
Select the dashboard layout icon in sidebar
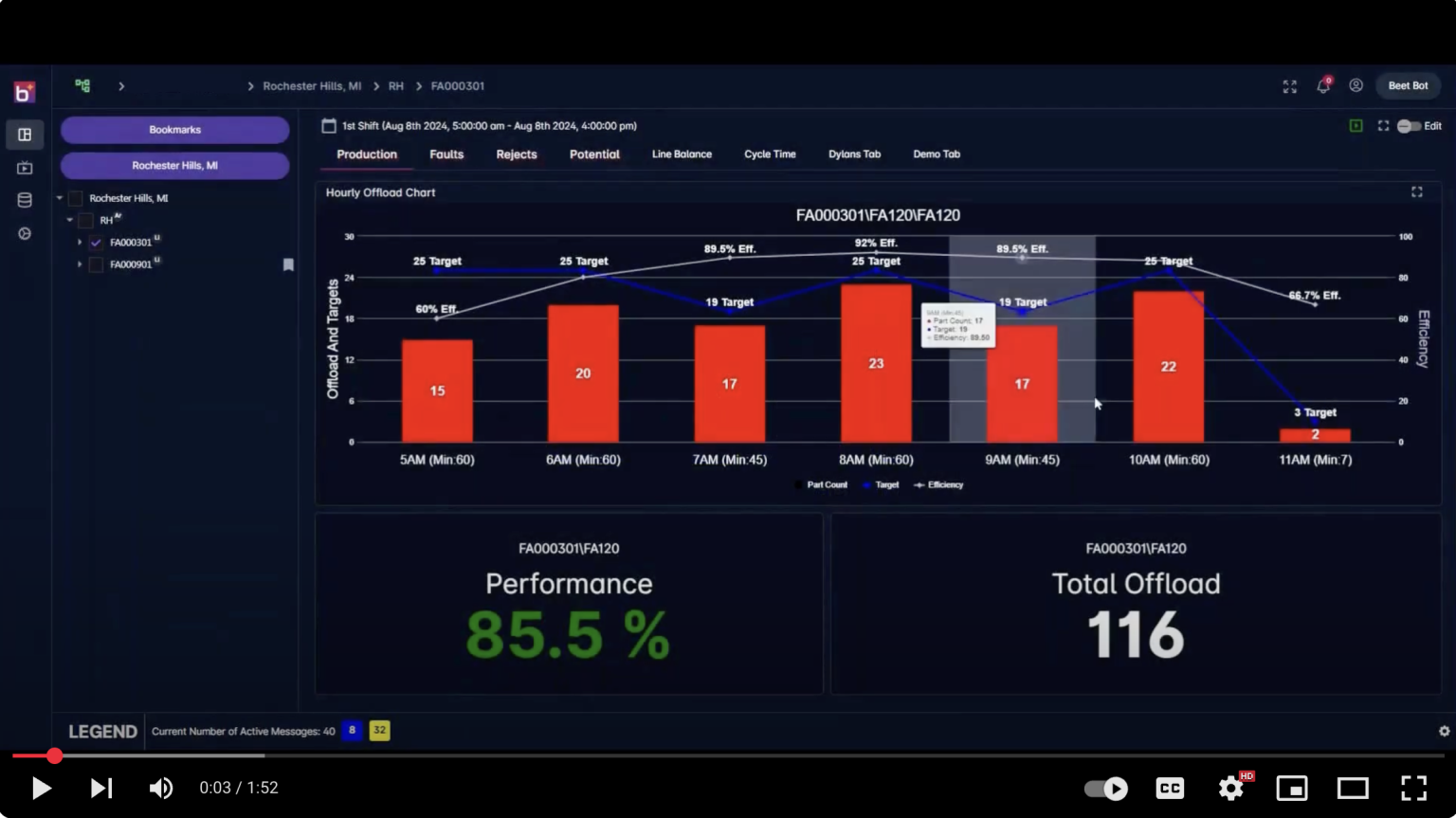click(25, 135)
